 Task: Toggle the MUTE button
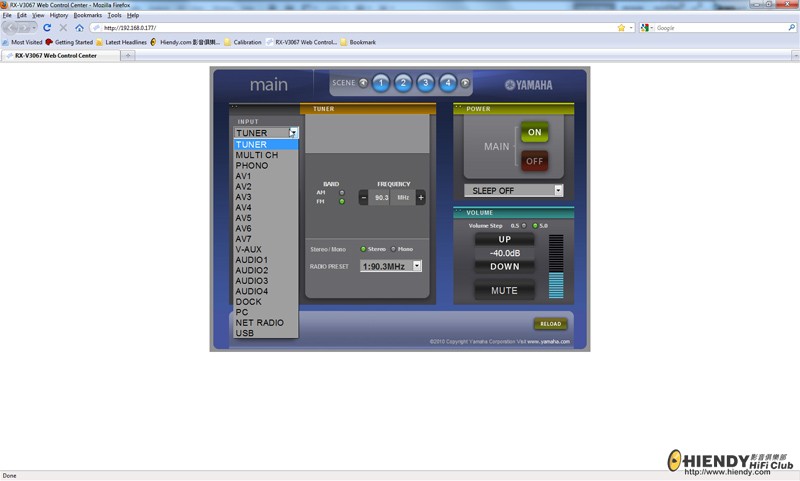(505, 290)
